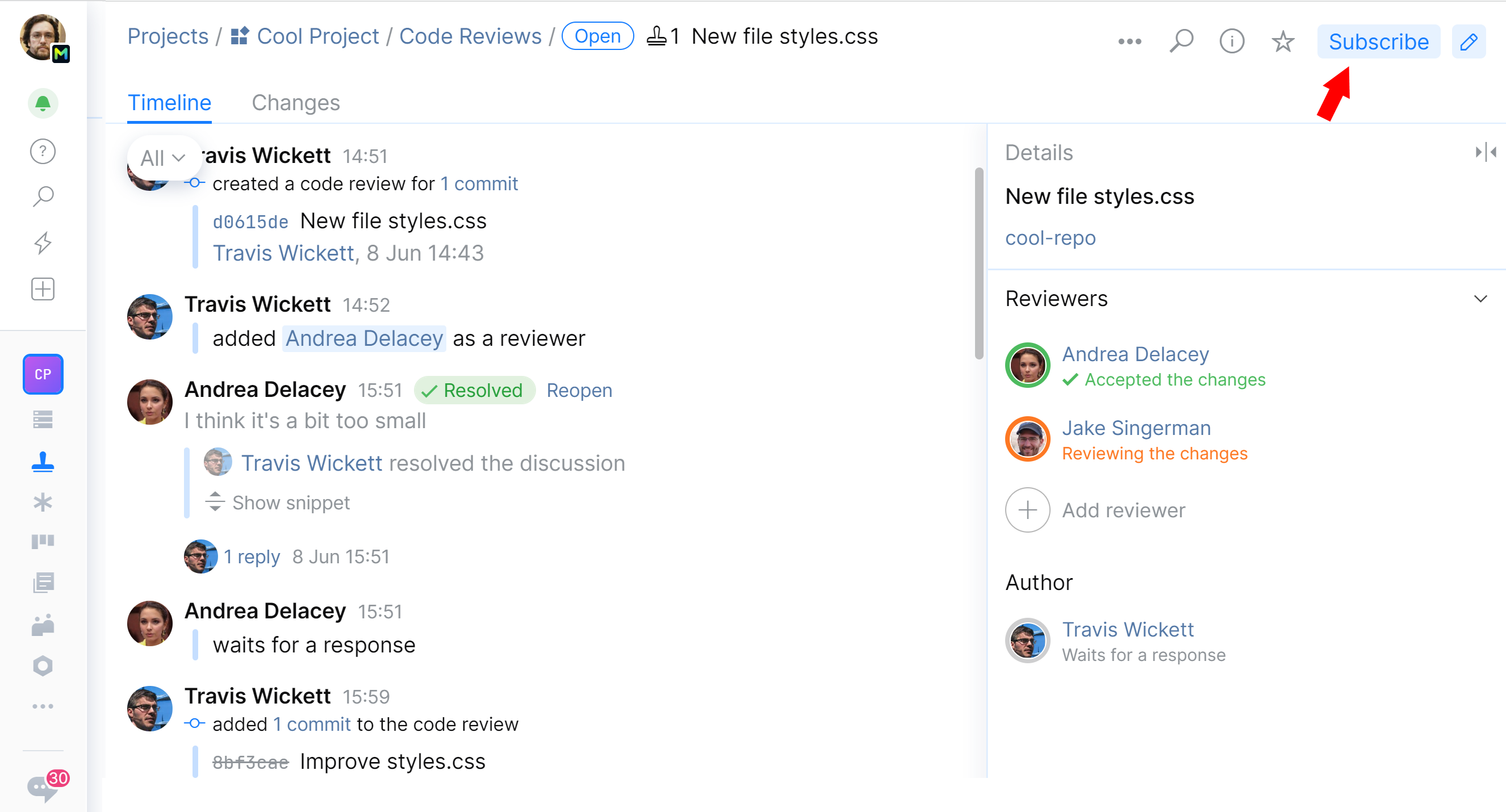1506x812 pixels.
Task: Click the pencil edit icon in header
Action: pos(1468,41)
